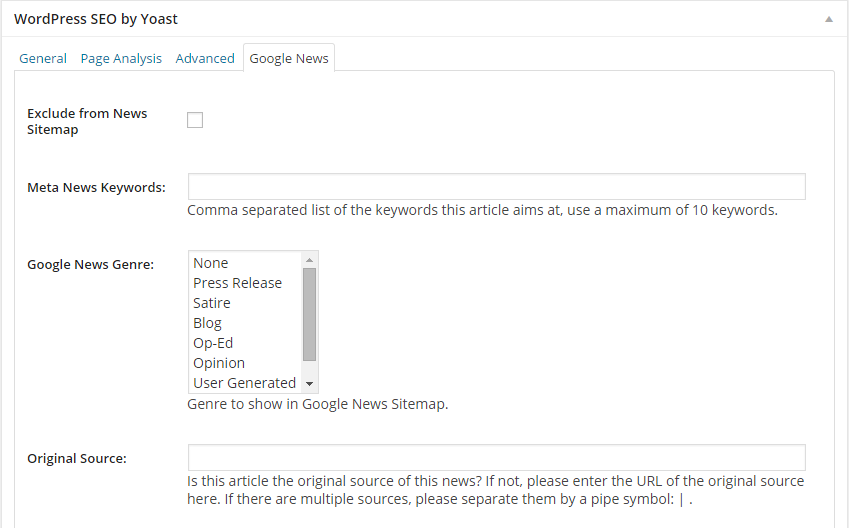
Task: Click the Meta News Keywords input field
Action: pos(496,187)
